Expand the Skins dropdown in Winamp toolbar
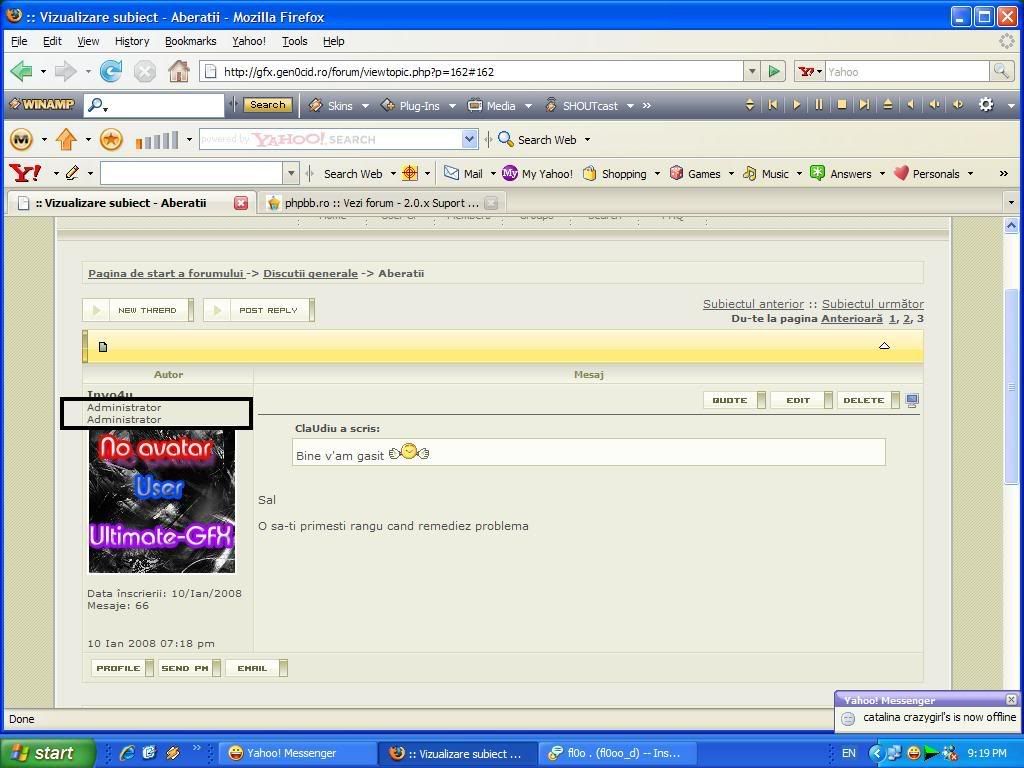 click(x=365, y=106)
